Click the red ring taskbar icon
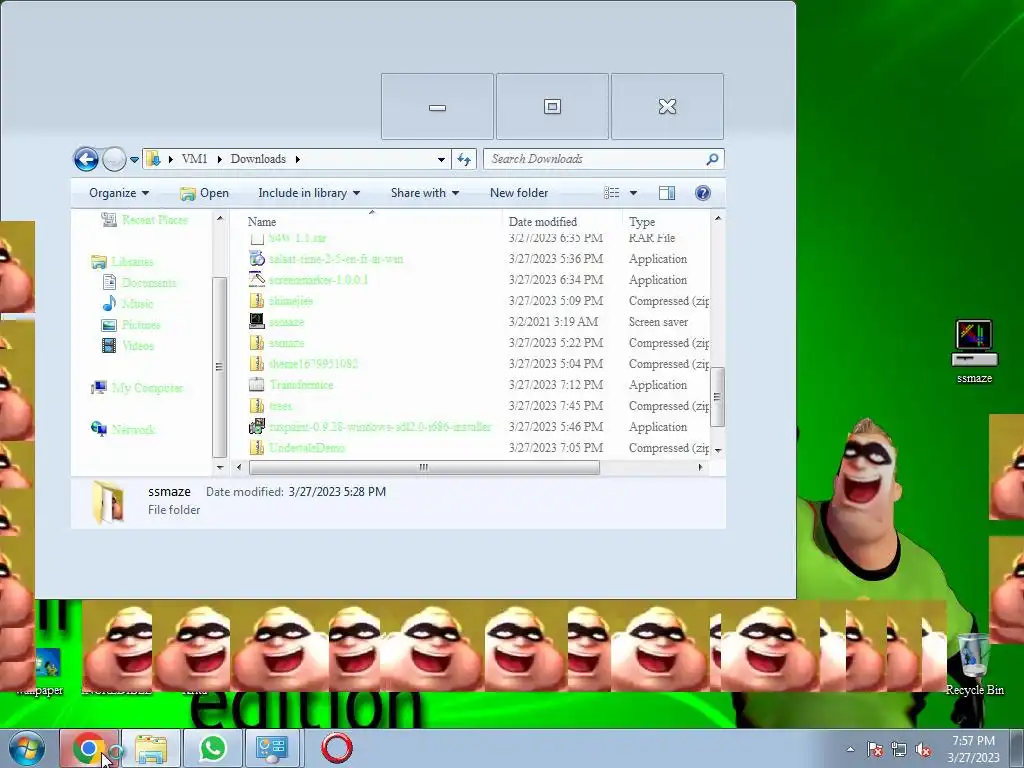 click(x=336, y=748)
